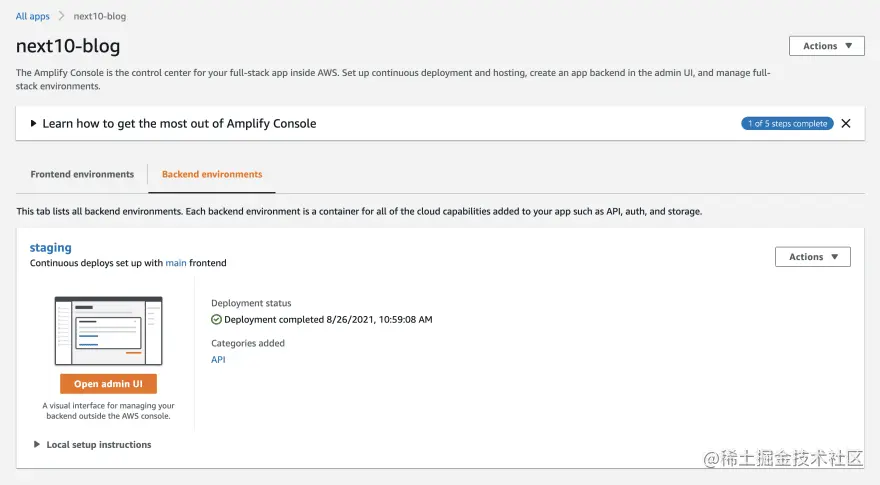880x485 pixels.
Task: Click the Deployment completed timestamp text
Action: [328, 320]
